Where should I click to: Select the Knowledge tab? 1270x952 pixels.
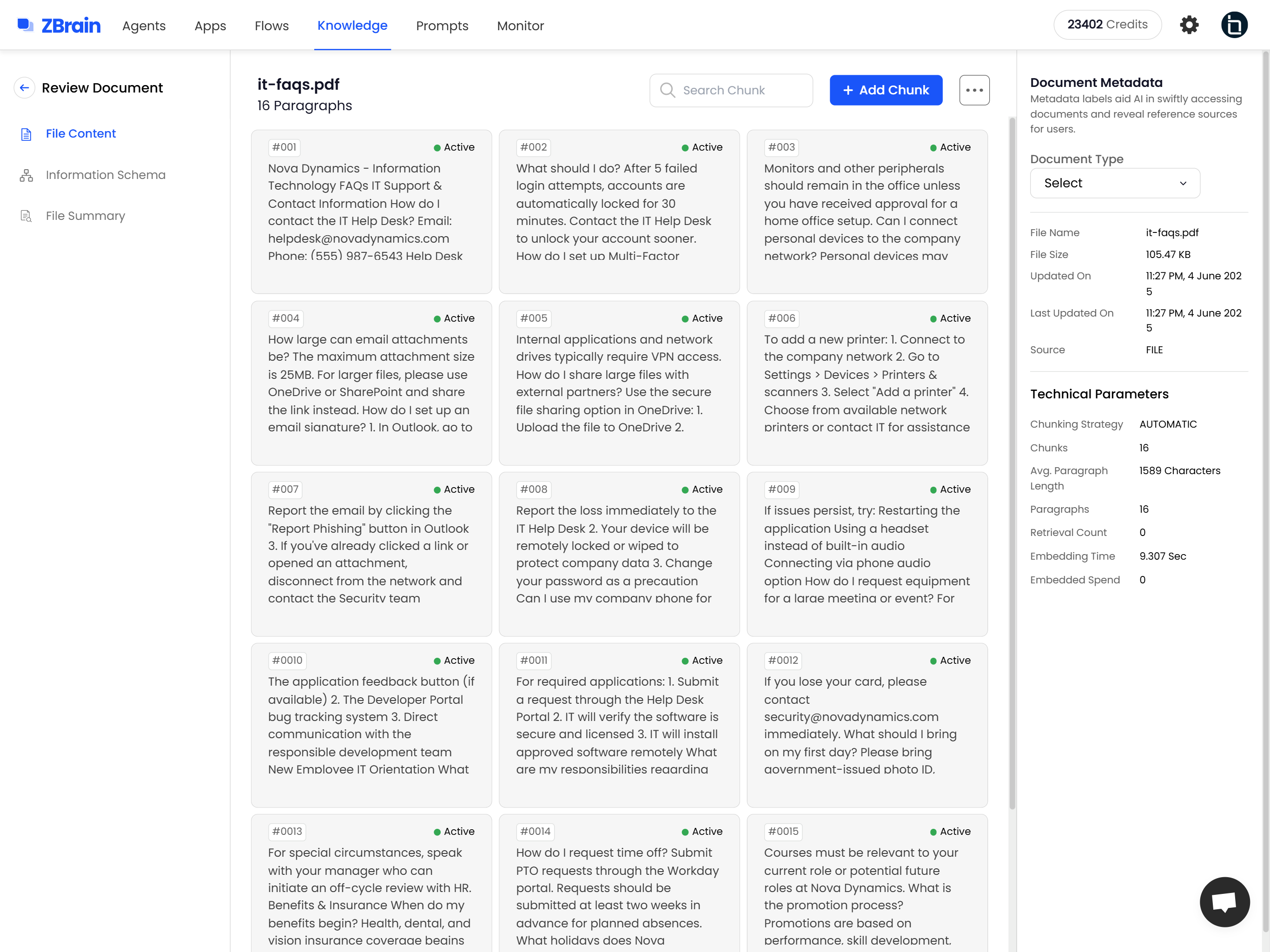(x=352, y=26)
